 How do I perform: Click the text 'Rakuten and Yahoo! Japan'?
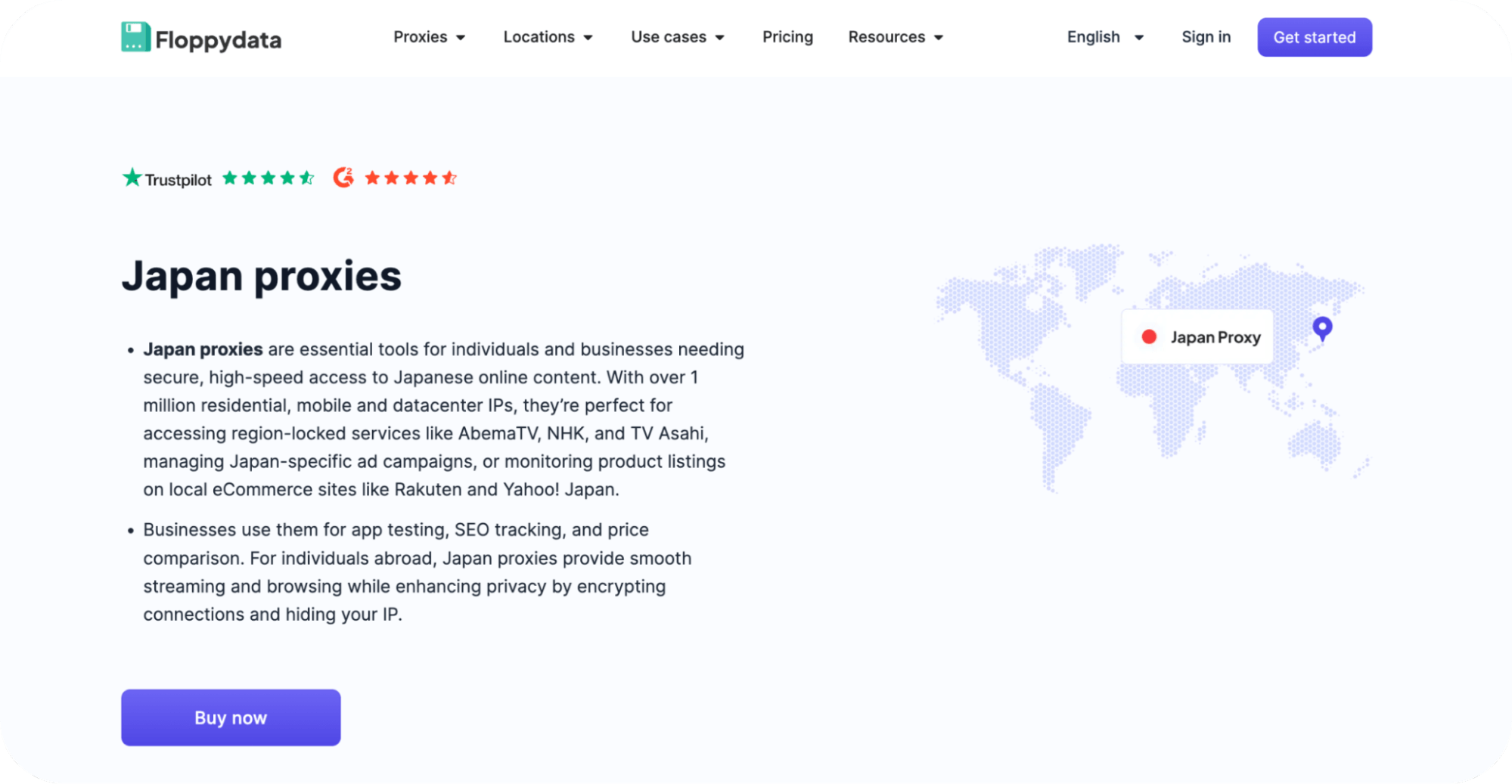coord(505,490)
